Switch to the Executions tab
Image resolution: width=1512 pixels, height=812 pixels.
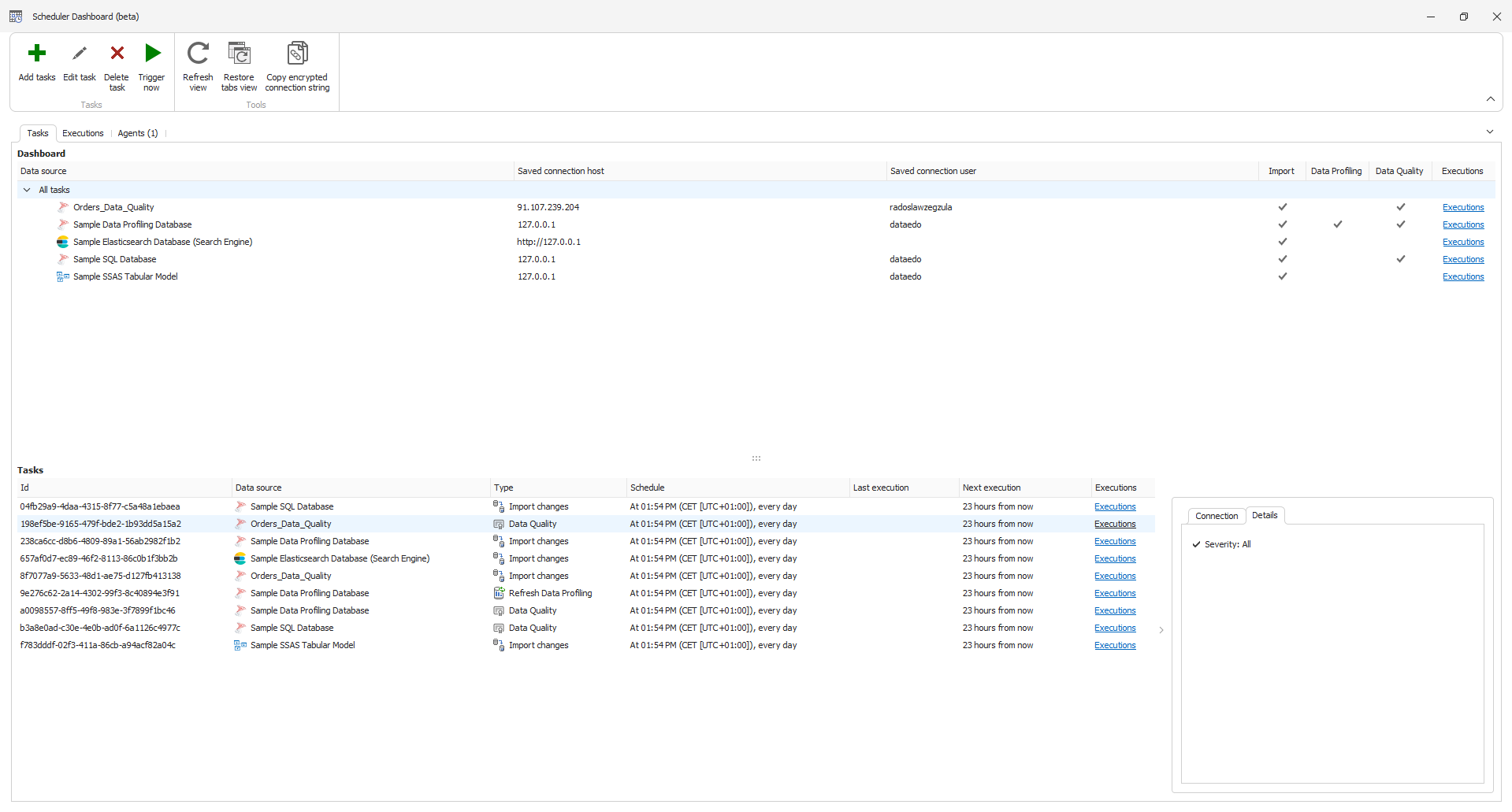[83, 133]
